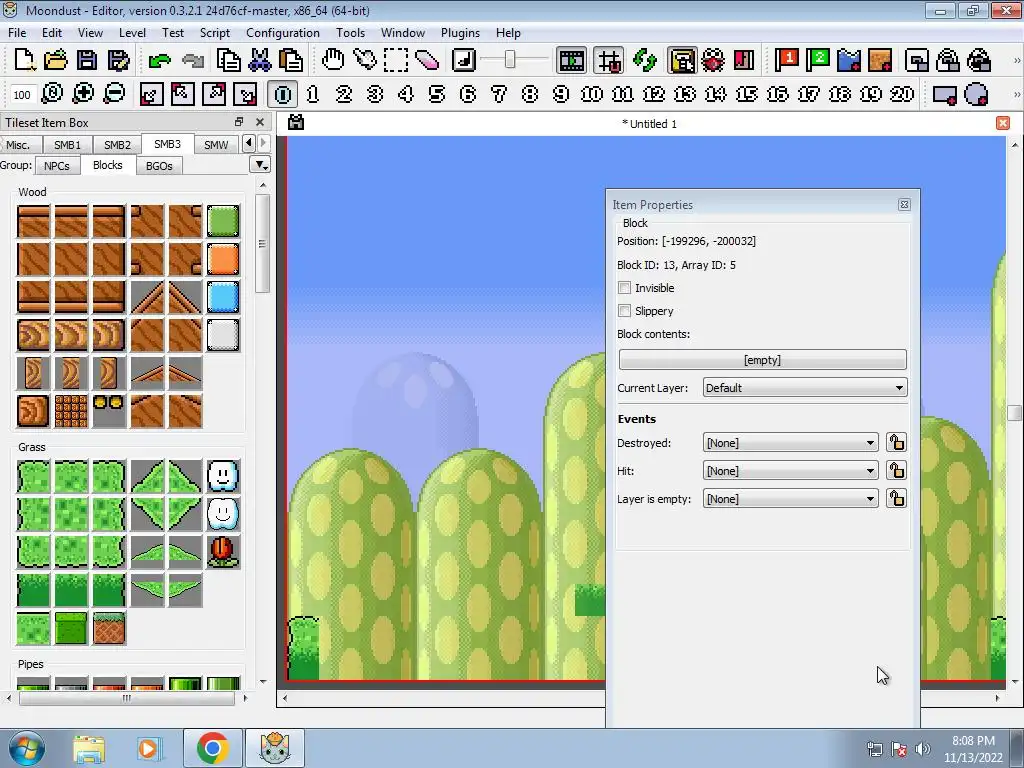This screenshot has width=1024, height=768.
Task: Expand the section toolbar overflow chevron
Action: [x=1016, y=94]
